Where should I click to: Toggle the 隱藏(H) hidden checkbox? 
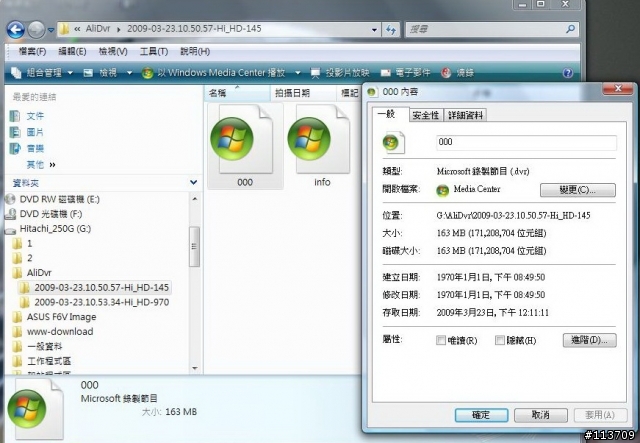point(500,340)
